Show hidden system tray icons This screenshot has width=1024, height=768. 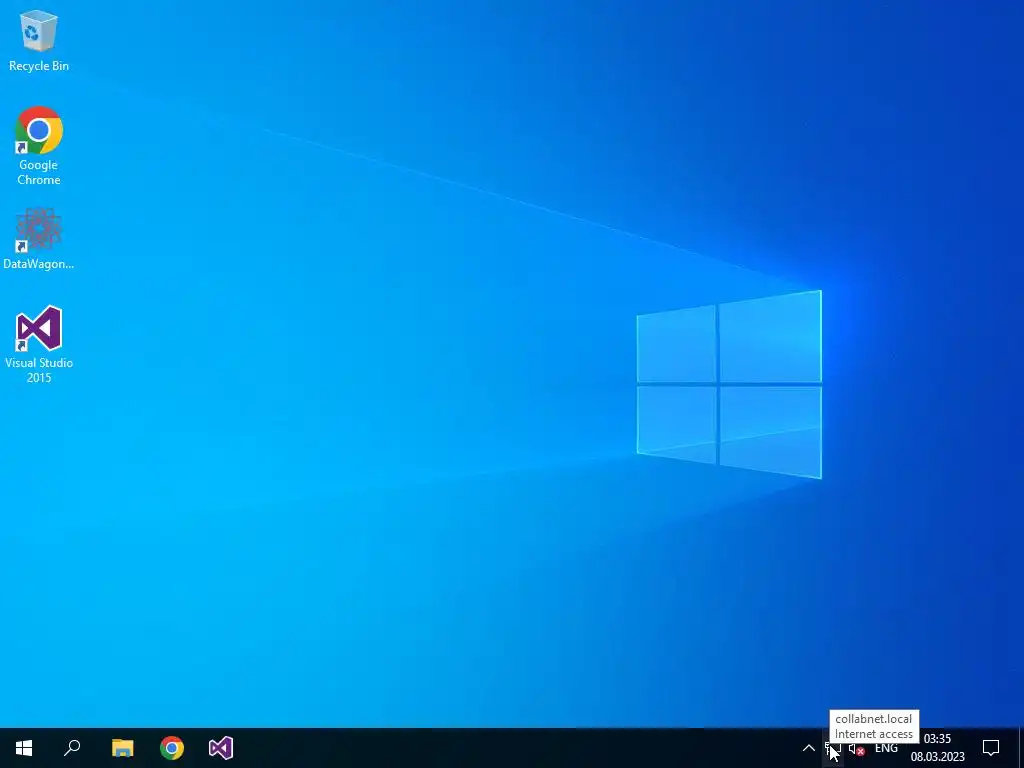coord(808,748)
